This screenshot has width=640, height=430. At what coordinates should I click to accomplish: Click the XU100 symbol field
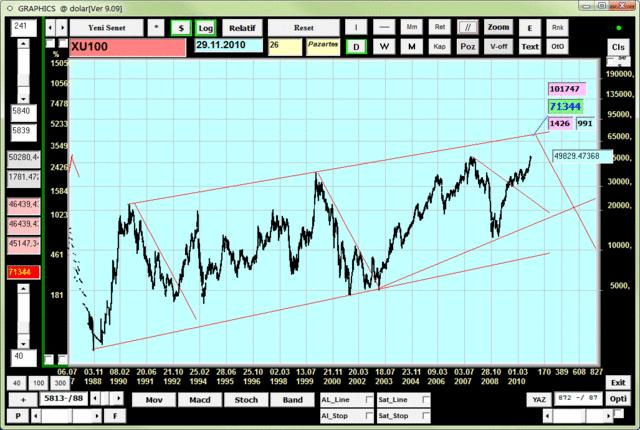click(x=127, y=47)
